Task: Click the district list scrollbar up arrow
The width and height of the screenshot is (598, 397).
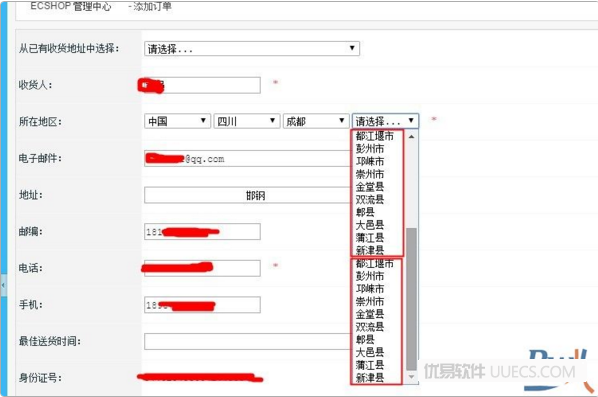Action: [x=412, y=136]
